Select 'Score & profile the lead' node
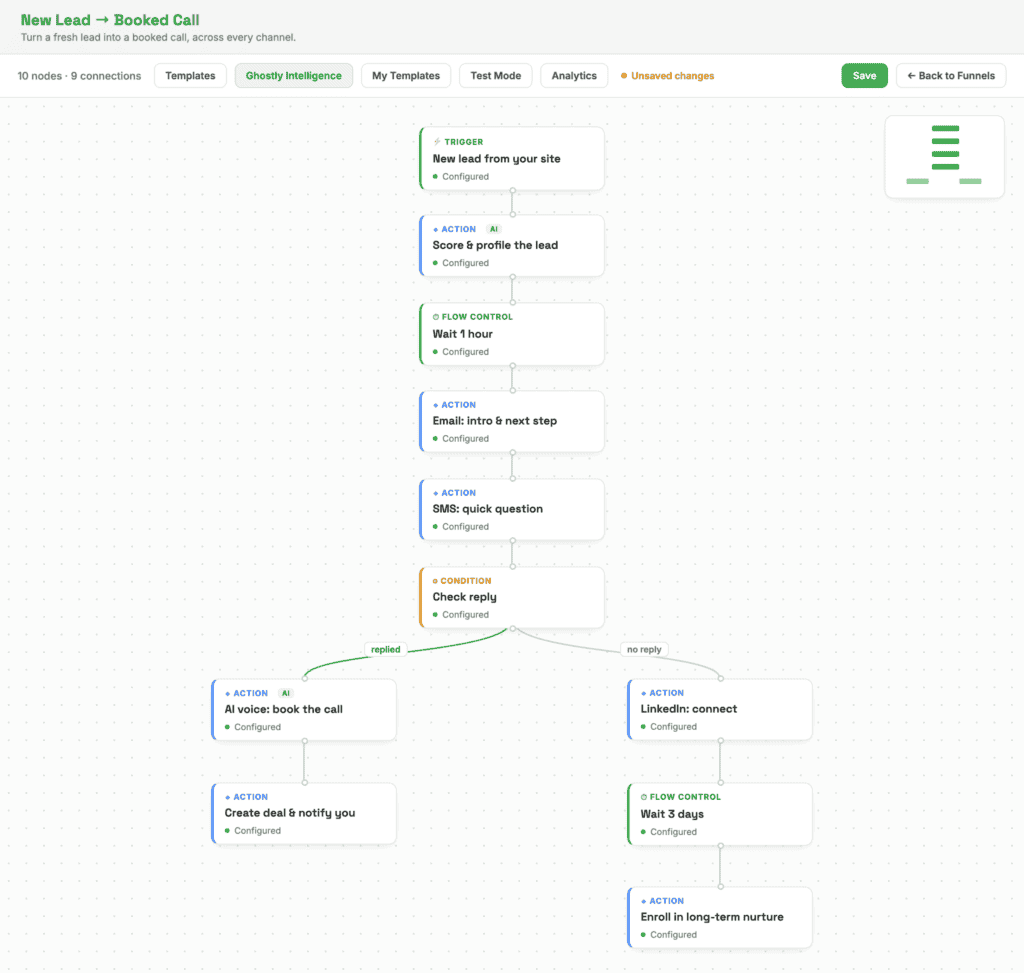 [x=512, y=246]
